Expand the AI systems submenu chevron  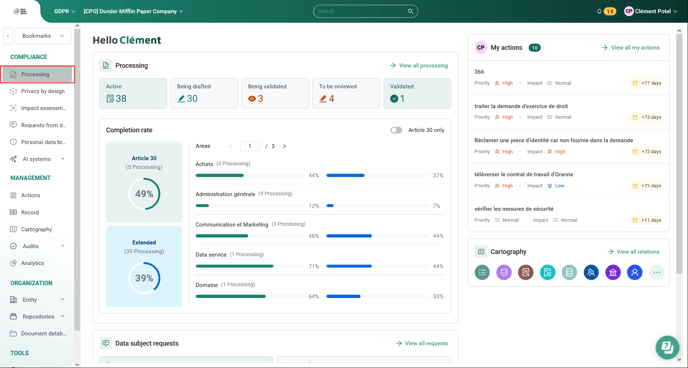(x=62, y=159)
